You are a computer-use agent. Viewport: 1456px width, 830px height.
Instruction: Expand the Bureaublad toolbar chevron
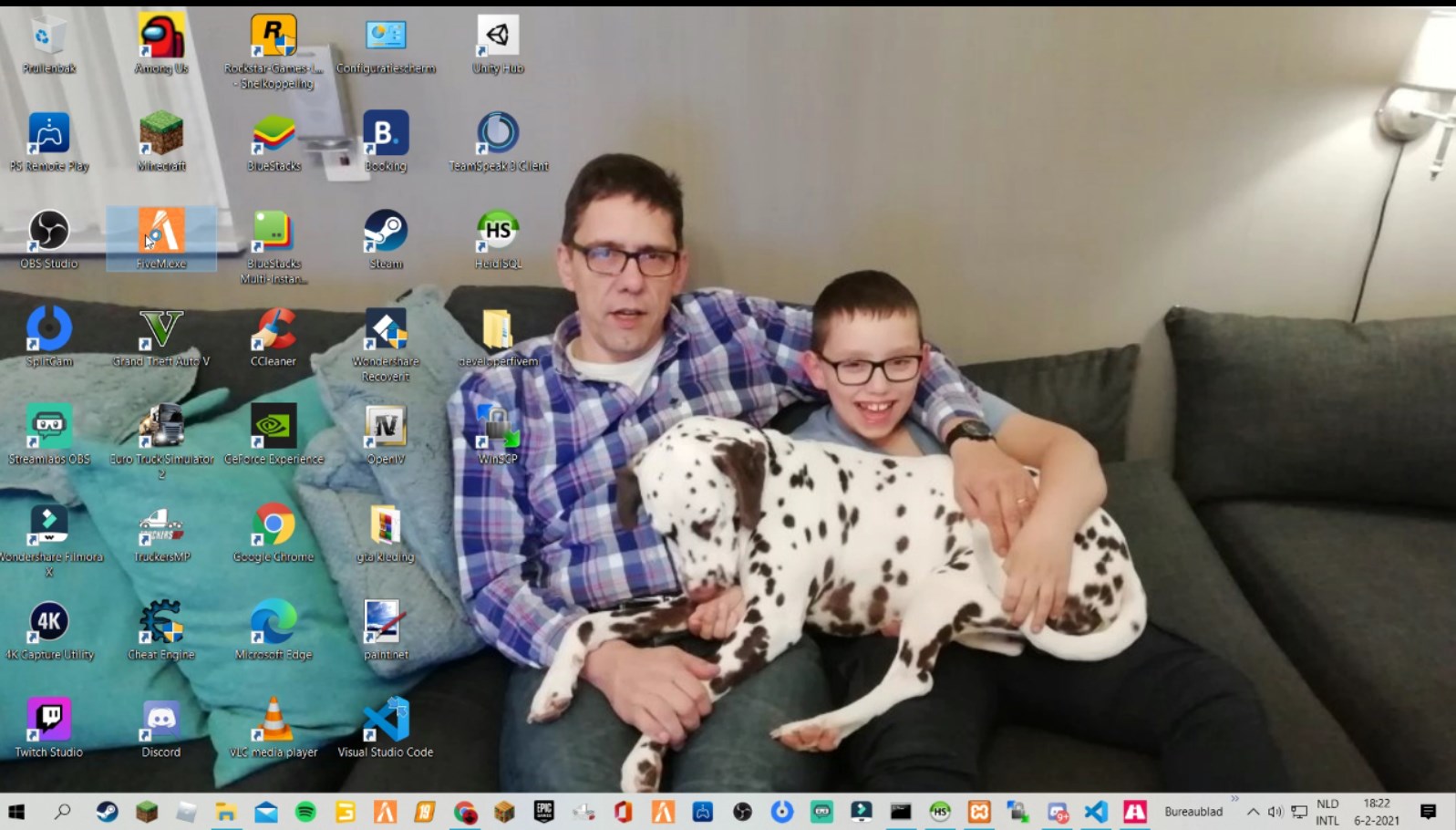(x=1234, y=799)
